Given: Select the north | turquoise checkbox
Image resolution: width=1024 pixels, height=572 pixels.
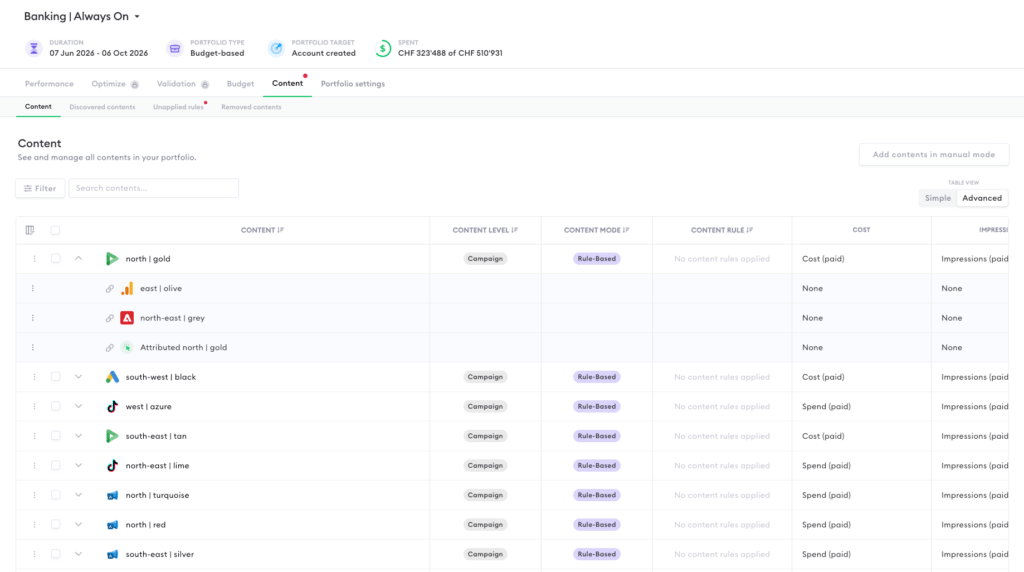Looking at the screenshot, I should 56,495.
